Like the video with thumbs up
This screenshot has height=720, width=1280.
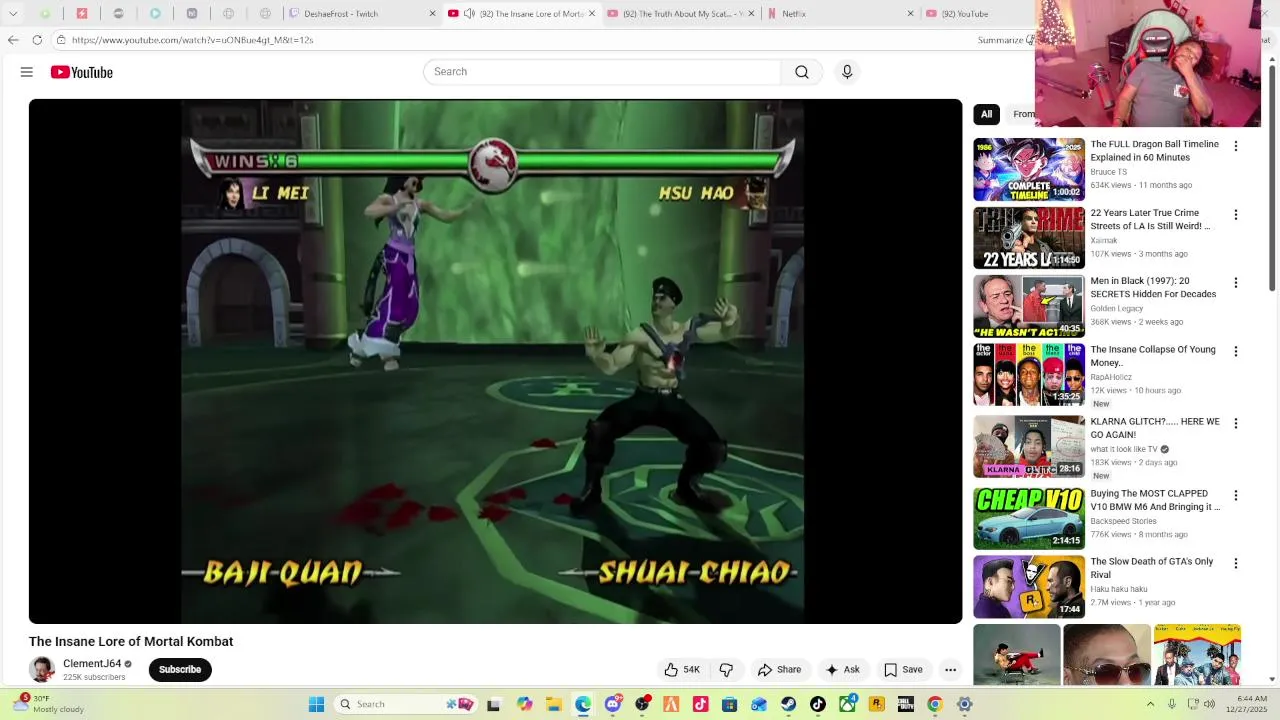click(x=681, y=670)
